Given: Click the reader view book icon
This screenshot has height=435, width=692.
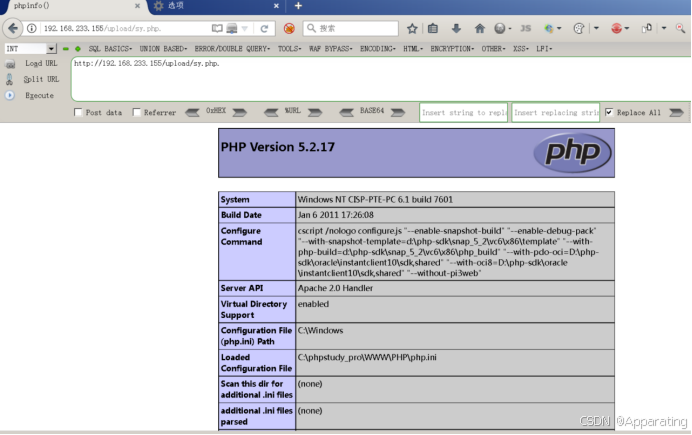Looking at the screenshot, I should [x=217, y=28].
